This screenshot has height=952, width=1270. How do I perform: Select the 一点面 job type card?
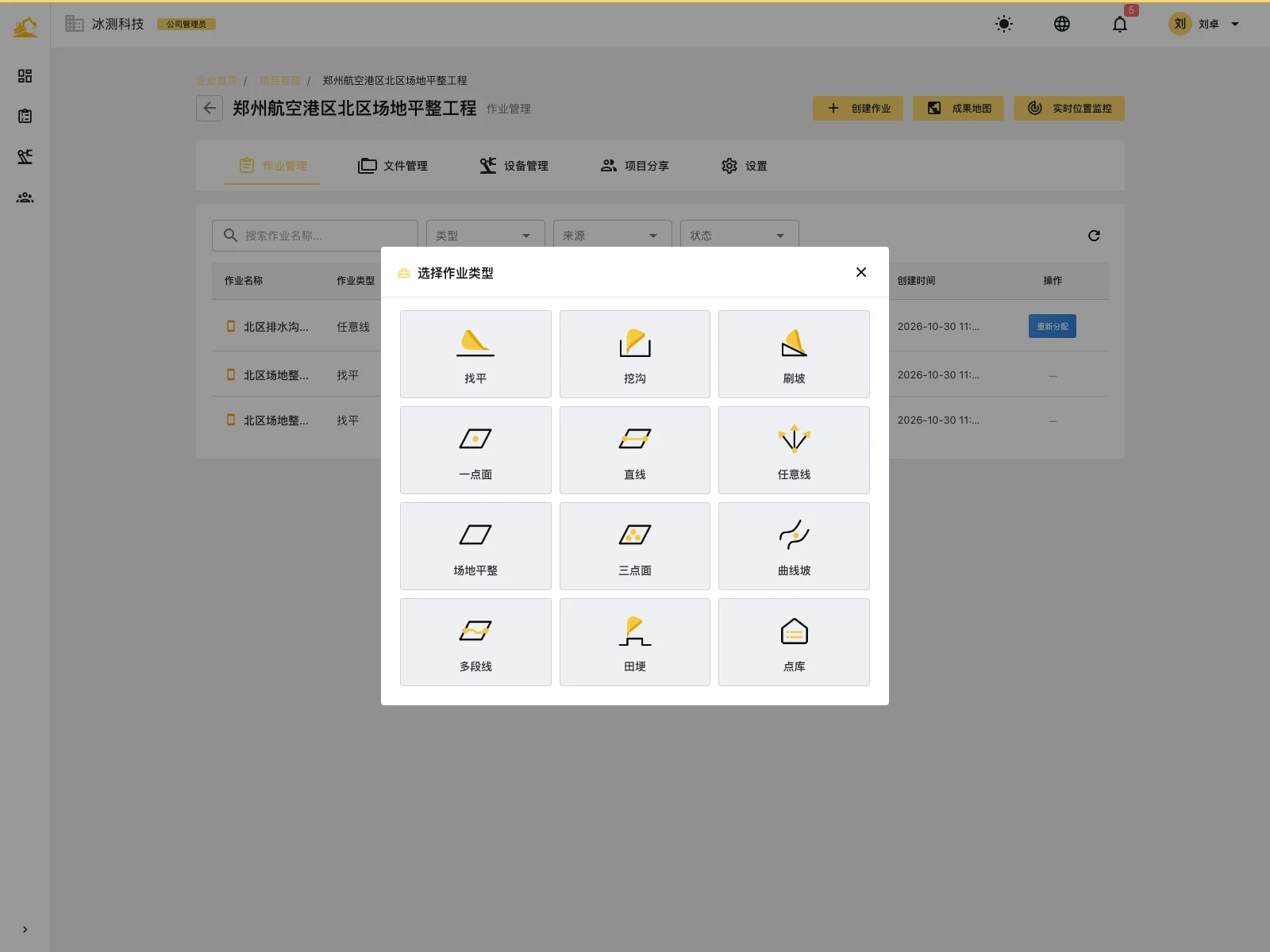pyautogui.click(x=475, y=450)
